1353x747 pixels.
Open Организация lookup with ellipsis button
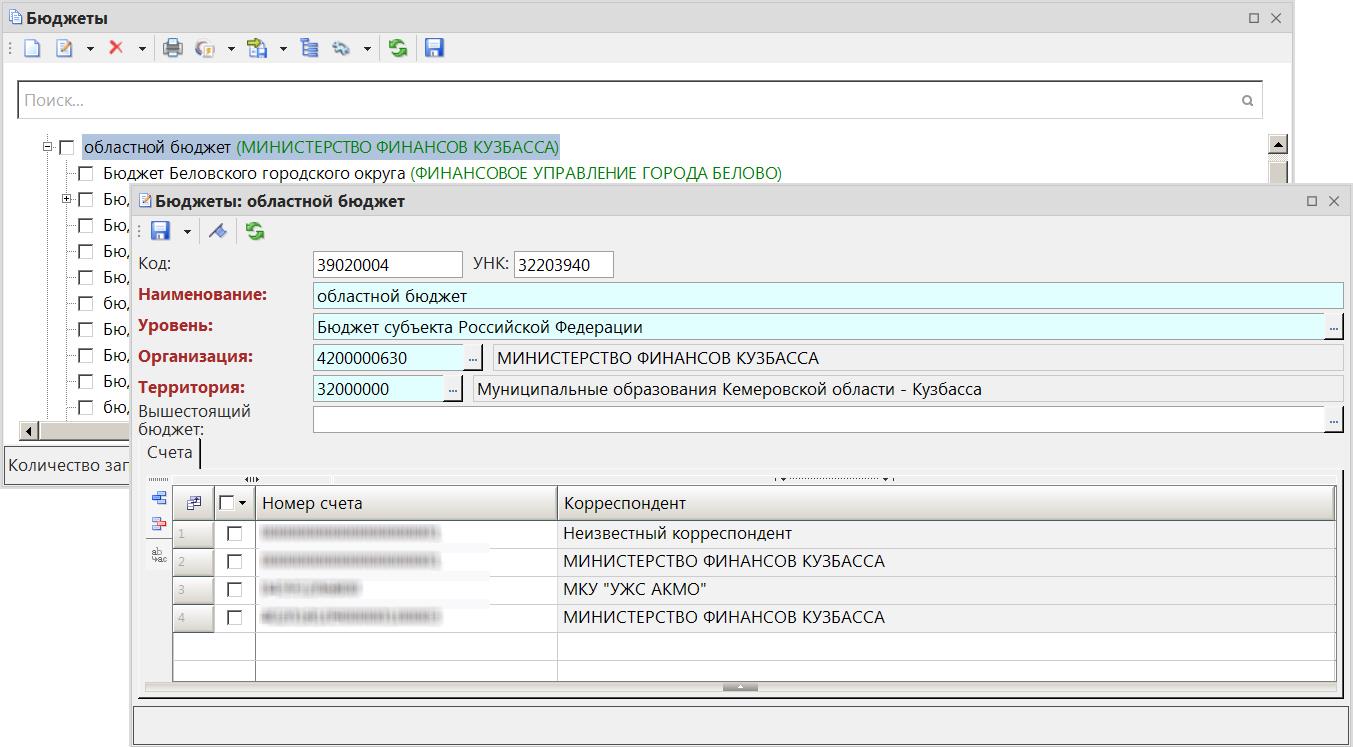pyautogui.click(x=474, y=358)
